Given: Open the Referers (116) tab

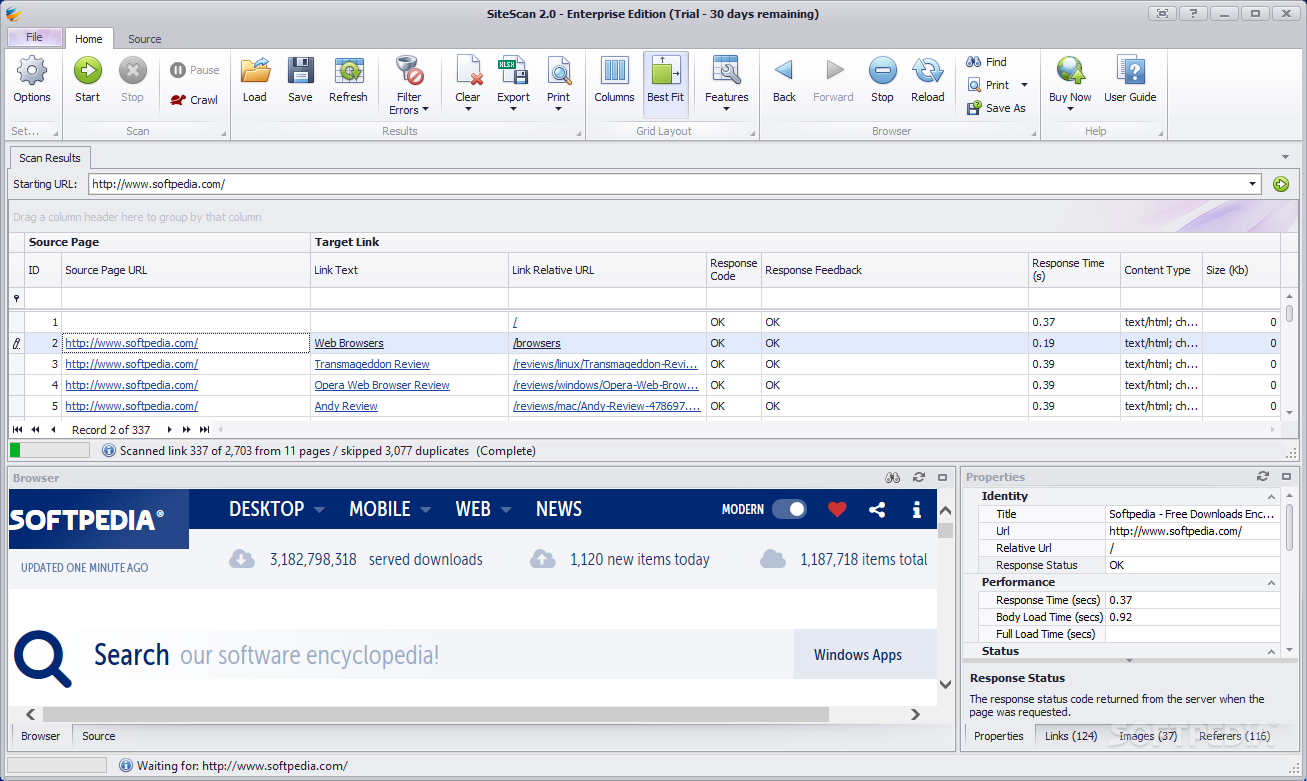Looking at the screenshot, I should point(1235,736).
